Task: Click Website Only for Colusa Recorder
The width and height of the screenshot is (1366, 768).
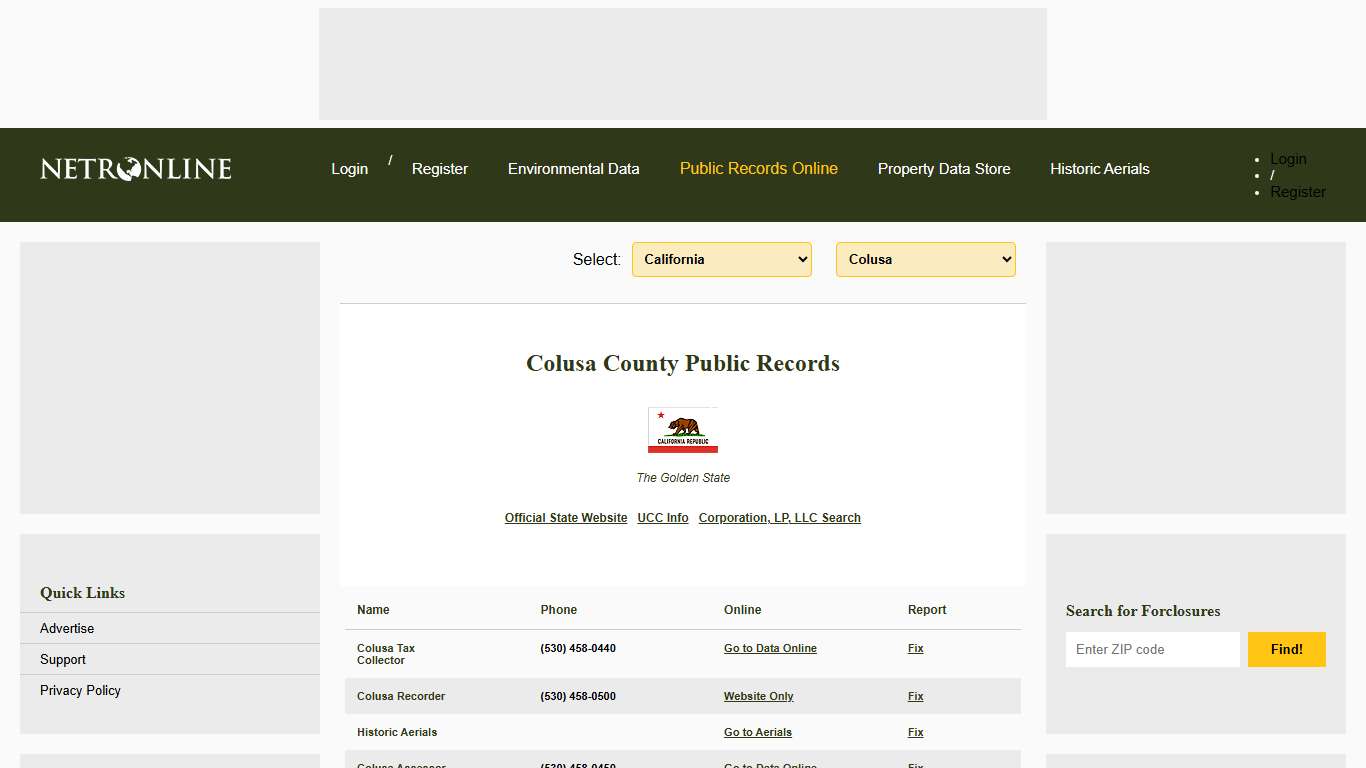Action: pyautogui.click(x=758, y=696)
